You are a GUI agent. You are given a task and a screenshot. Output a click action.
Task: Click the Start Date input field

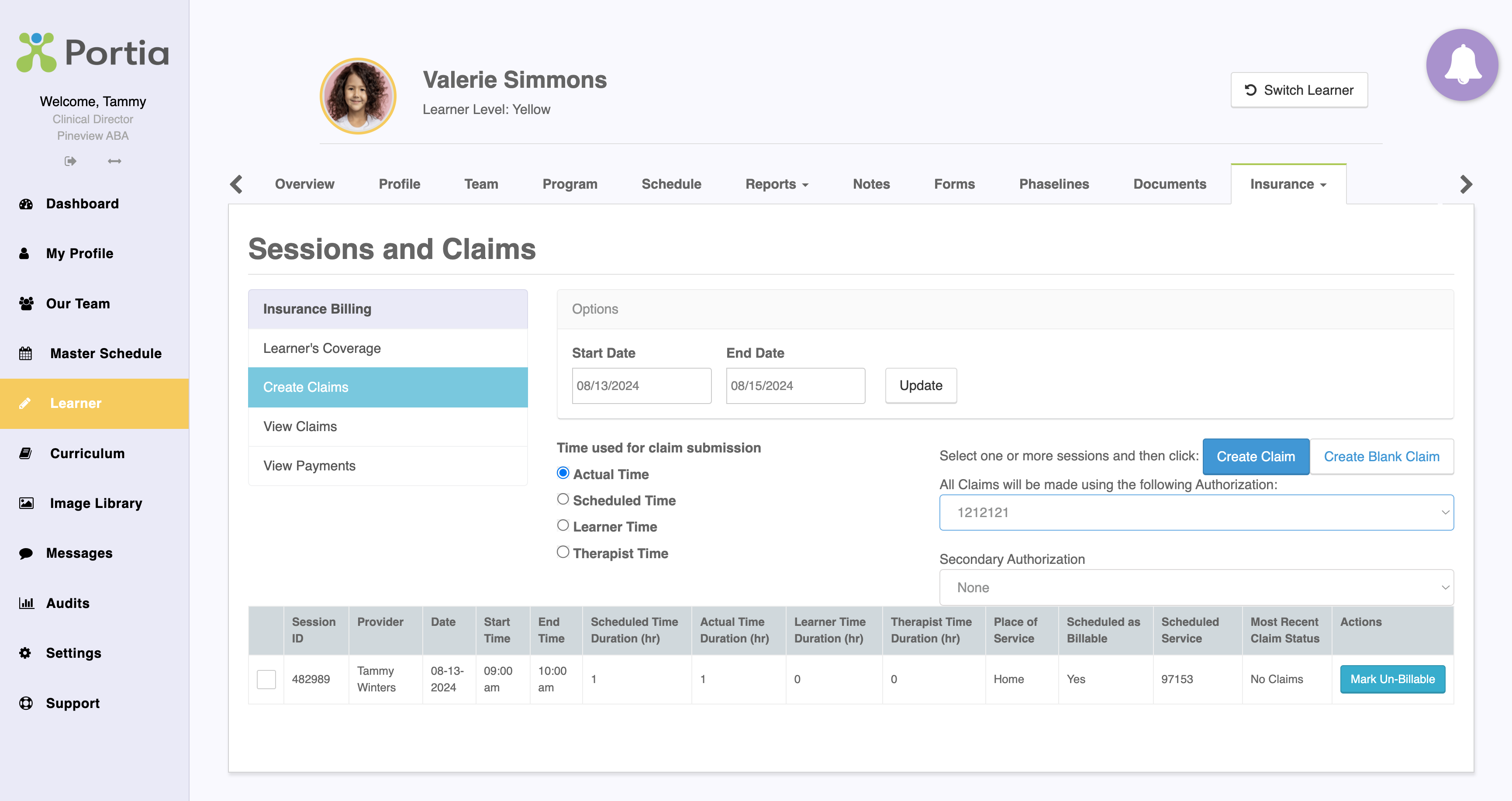(641, 386)
